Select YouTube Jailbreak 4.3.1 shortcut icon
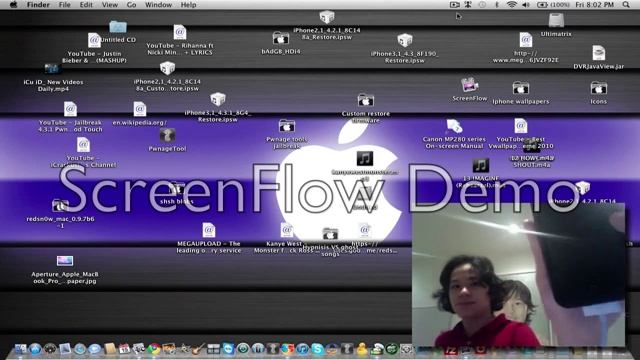640x360 pixels. coord(70,109)
